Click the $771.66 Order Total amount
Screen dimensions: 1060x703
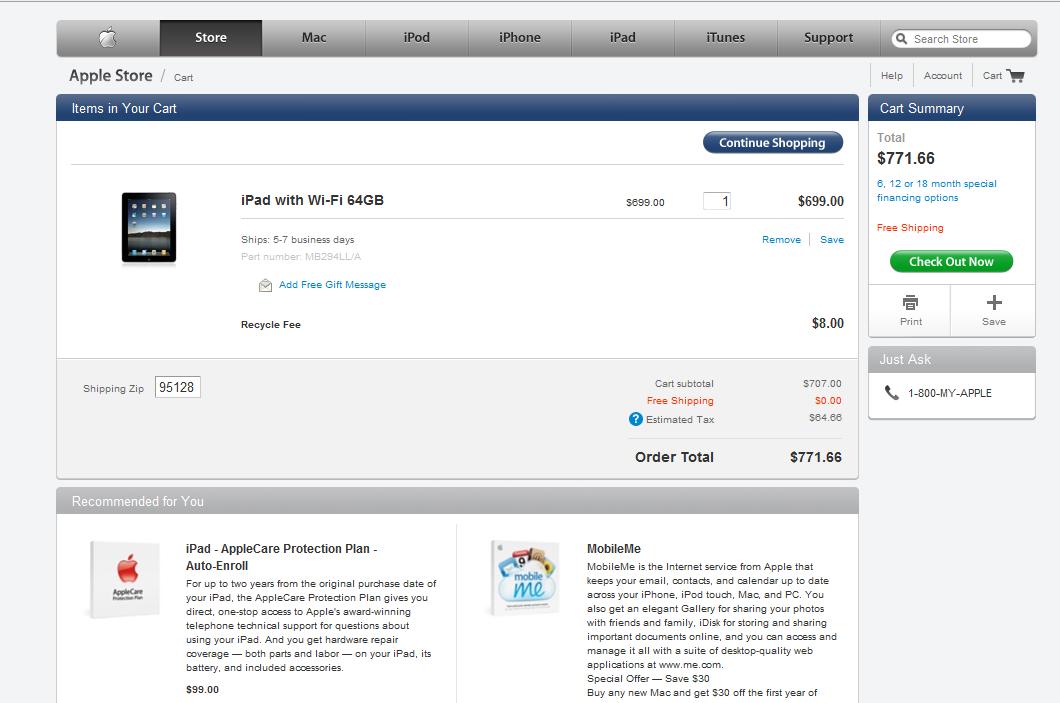click(x=815, y=457)
